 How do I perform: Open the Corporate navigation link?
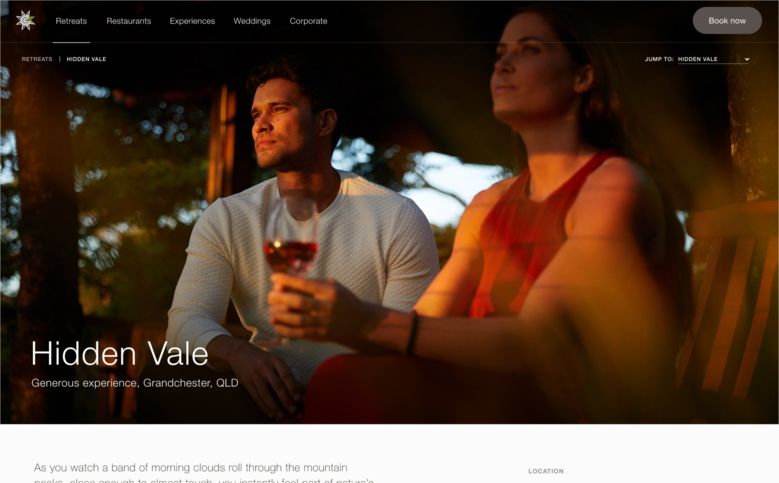pyautogui.click(x=309, y=21)
